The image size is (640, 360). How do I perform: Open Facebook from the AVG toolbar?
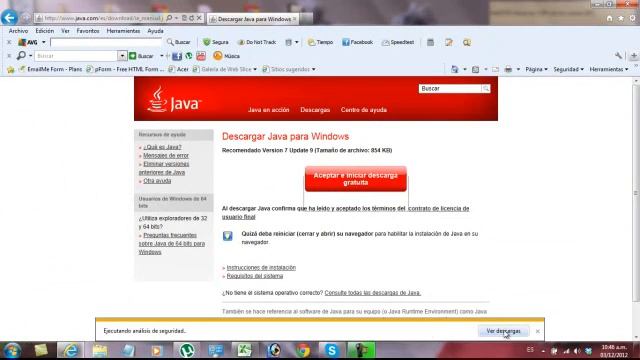pyautogui.click(x=357, y=42)
